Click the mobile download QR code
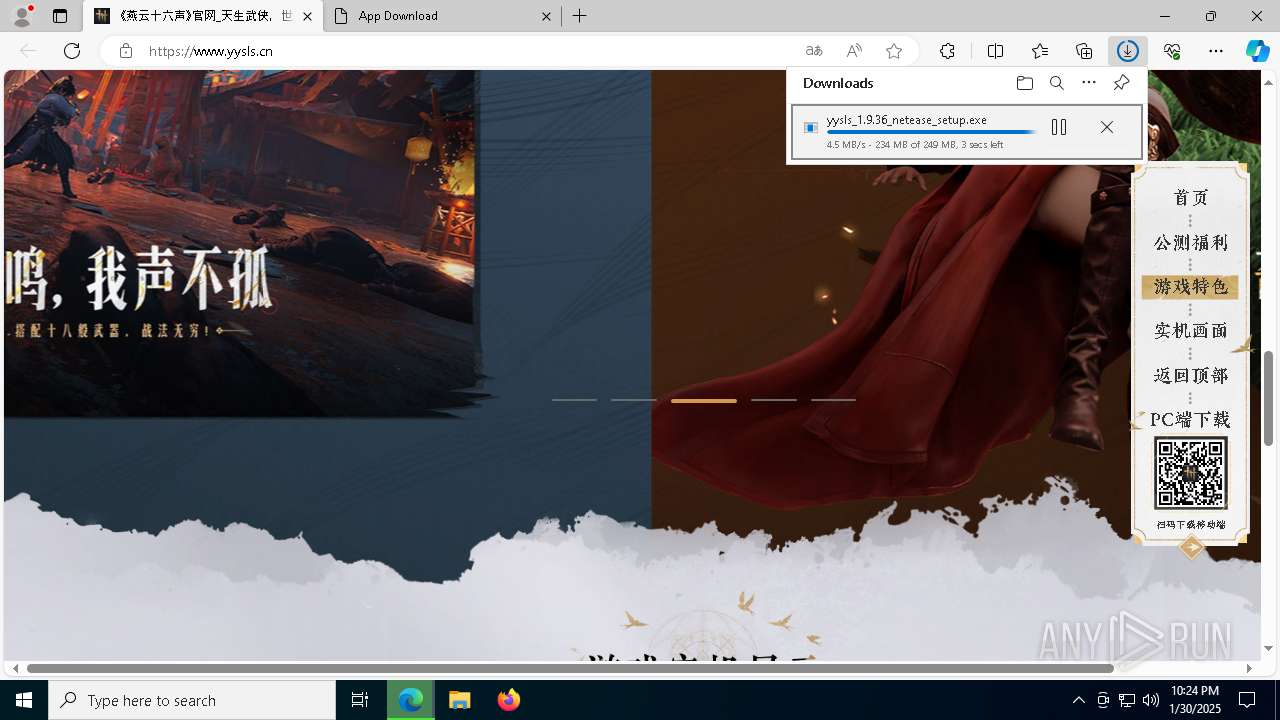Image resolution: width=1280 pixels, height=720 pixels. click(x=1190, y=473)
